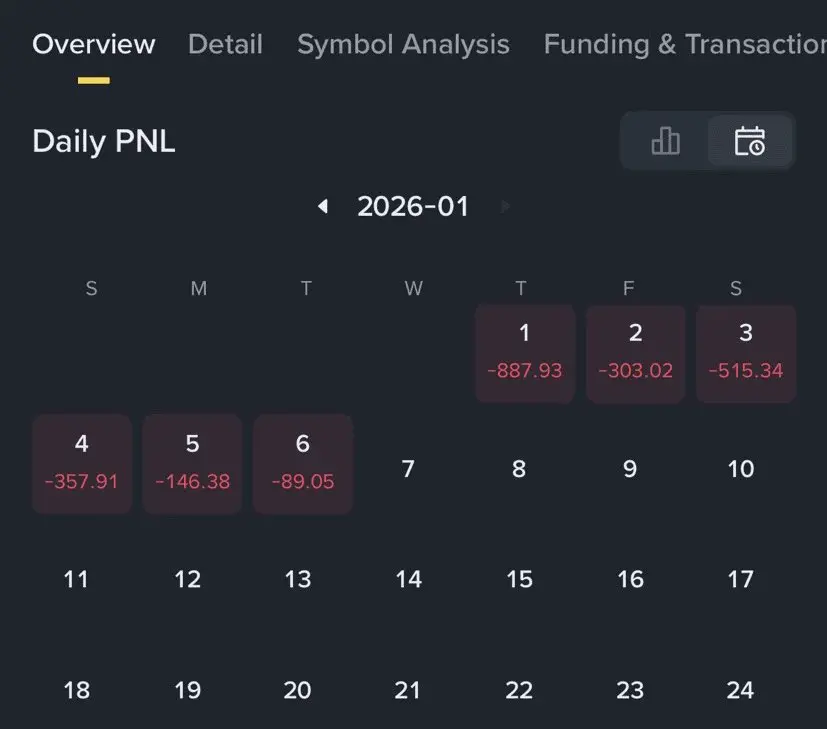The width and height of the screenshot is (827, 729).
Task: Select January 3 with -515.34 loss
Action: tap(746, 354)
